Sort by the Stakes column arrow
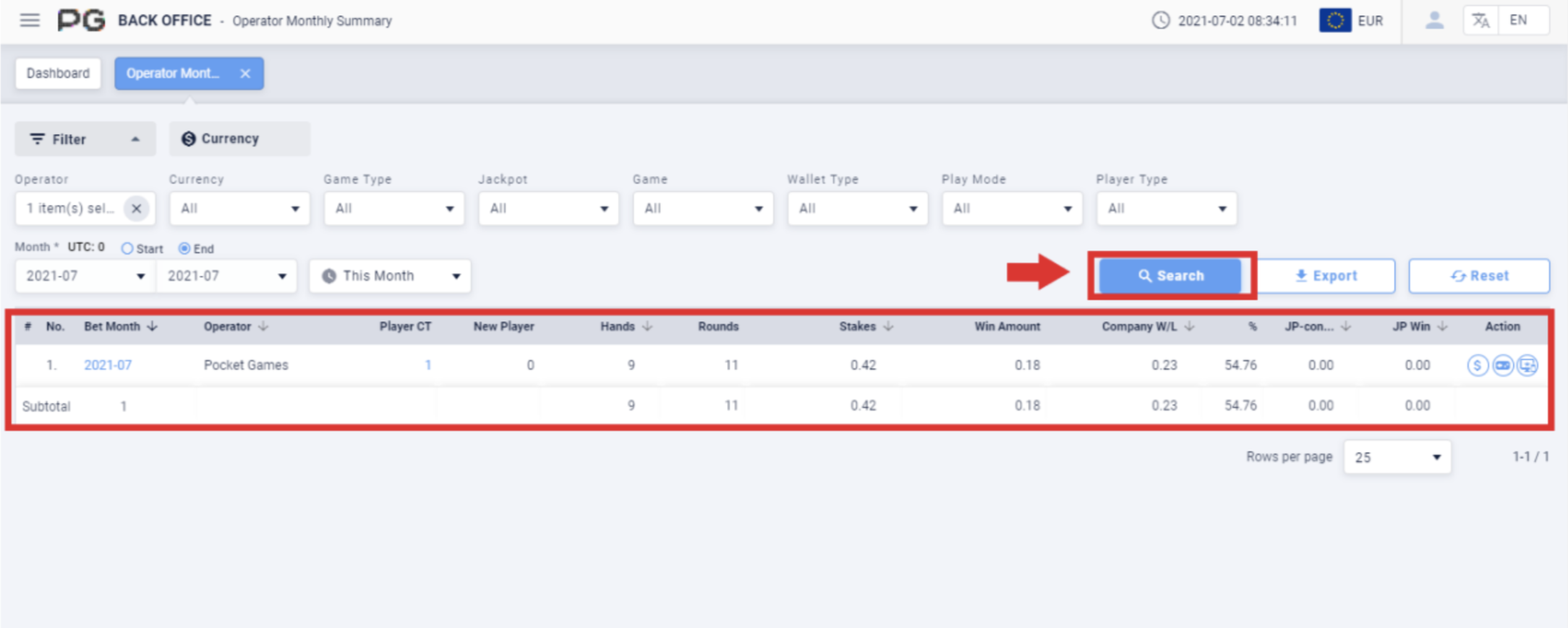 888,326
